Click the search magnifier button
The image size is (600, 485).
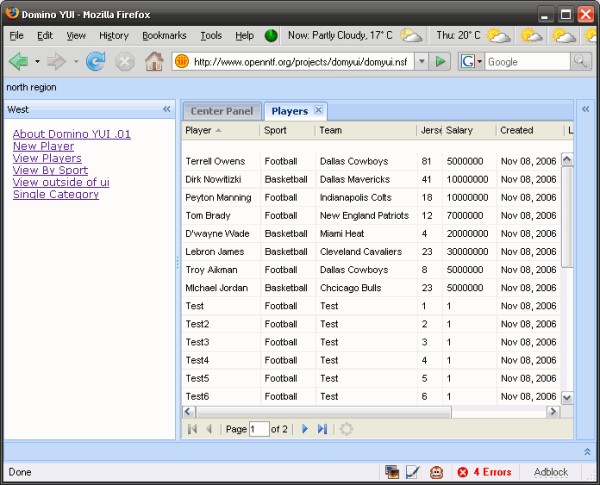click(580, 61)
